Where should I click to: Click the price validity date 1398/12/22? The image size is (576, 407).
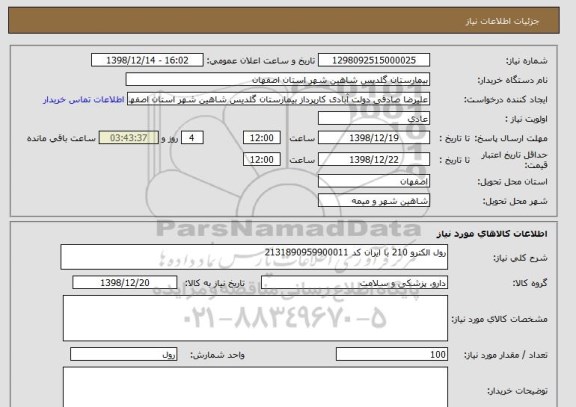coord(374,159)
